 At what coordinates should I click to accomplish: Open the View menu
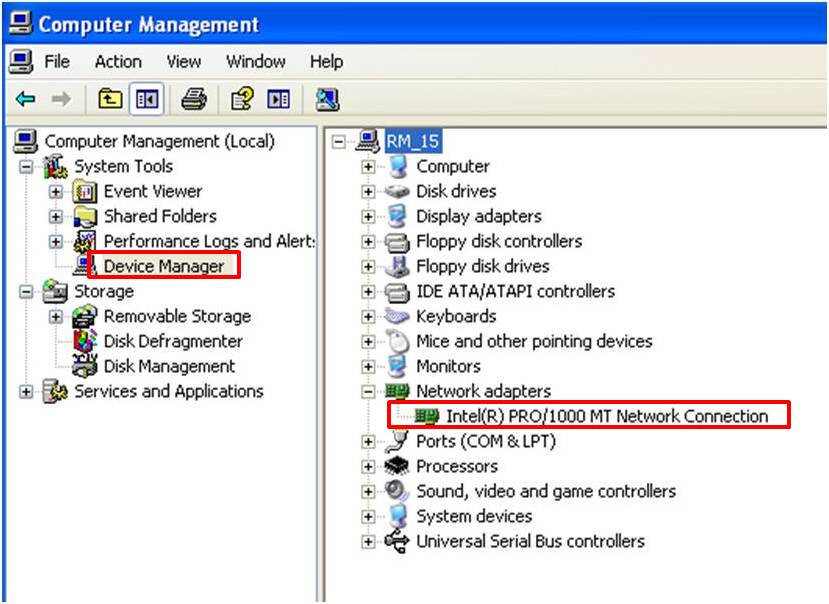183,62
